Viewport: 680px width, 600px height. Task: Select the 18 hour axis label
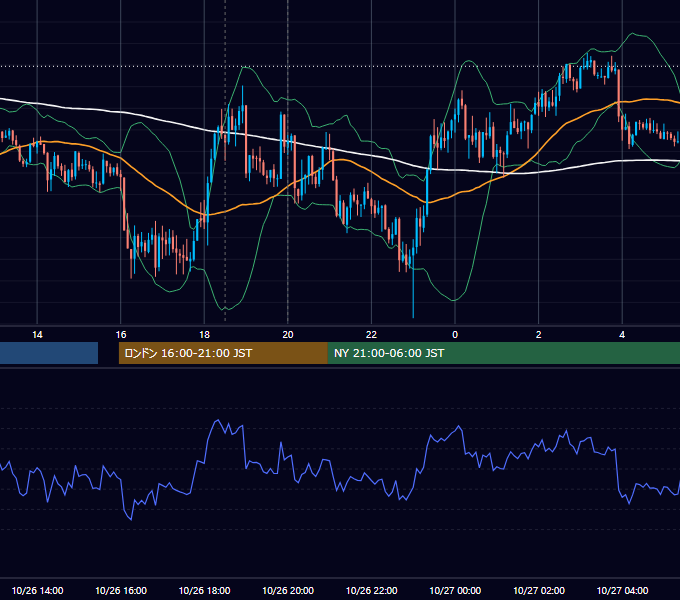tap(204, 335)
